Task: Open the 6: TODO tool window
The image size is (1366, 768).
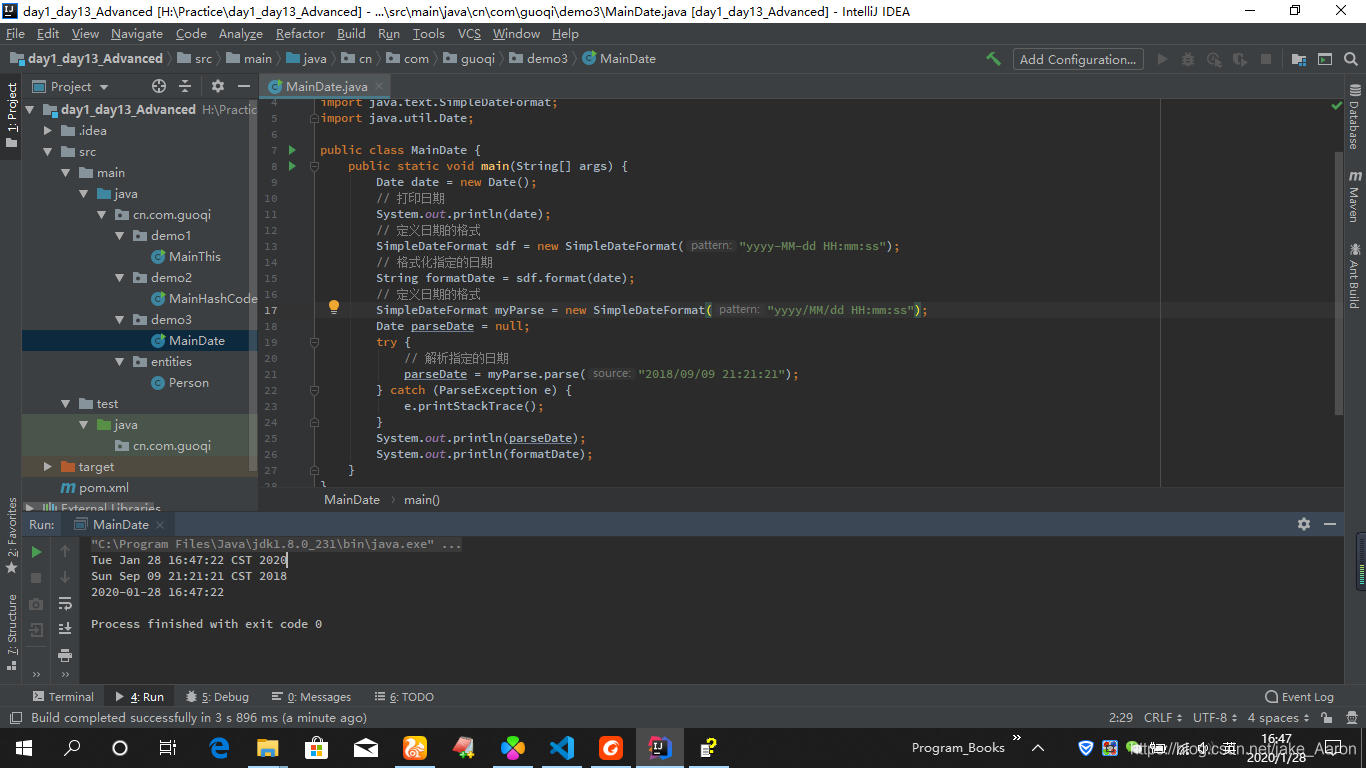Action: tap(404, 697)
